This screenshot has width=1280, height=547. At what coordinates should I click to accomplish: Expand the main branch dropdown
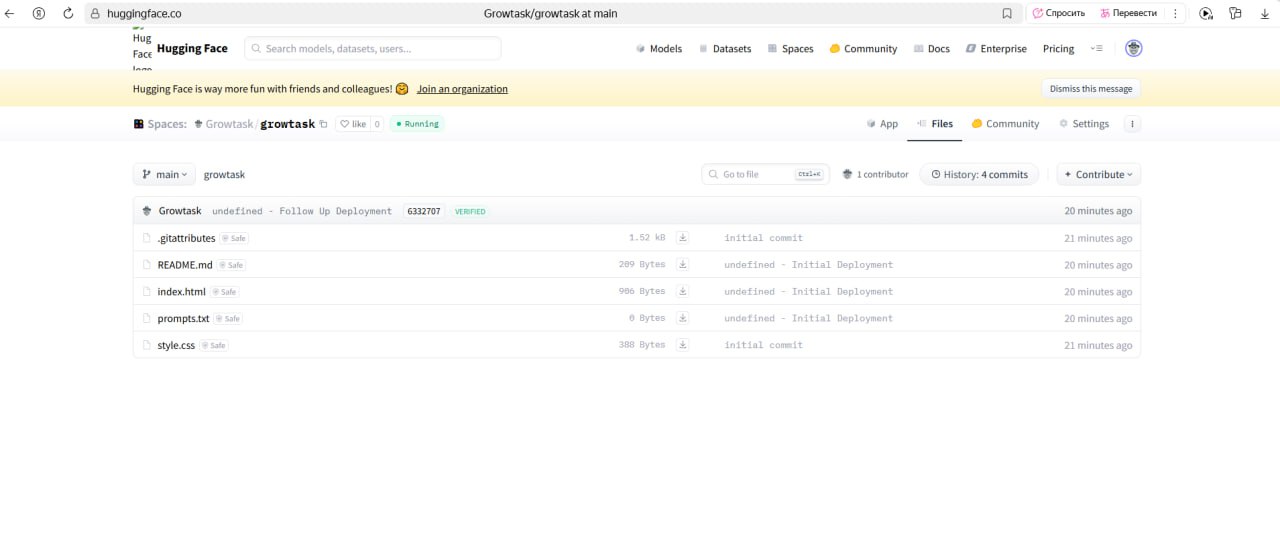164,174
